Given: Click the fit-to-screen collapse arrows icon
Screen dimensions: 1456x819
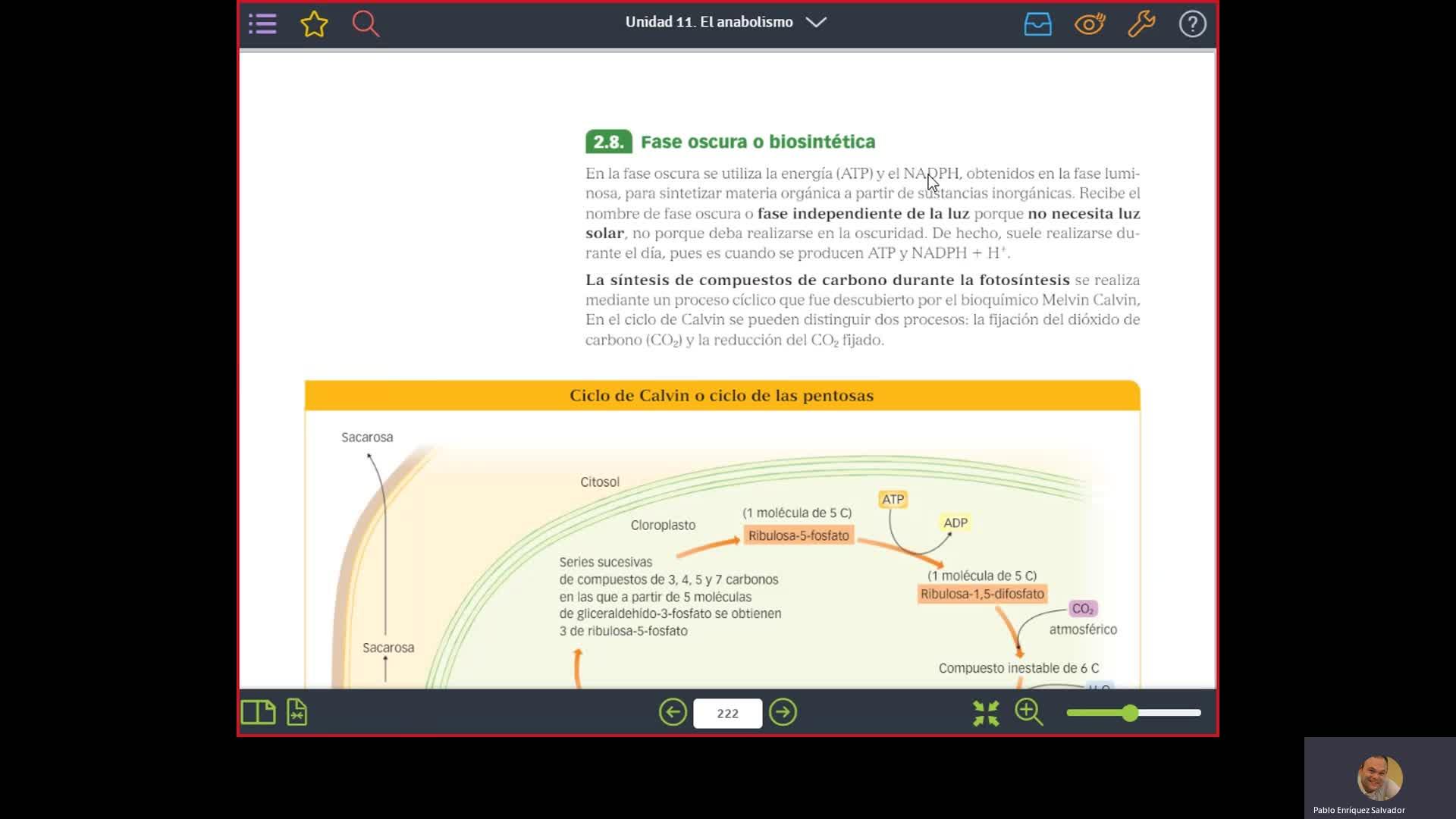Looking at the screenshot, I should click(986, 712).
